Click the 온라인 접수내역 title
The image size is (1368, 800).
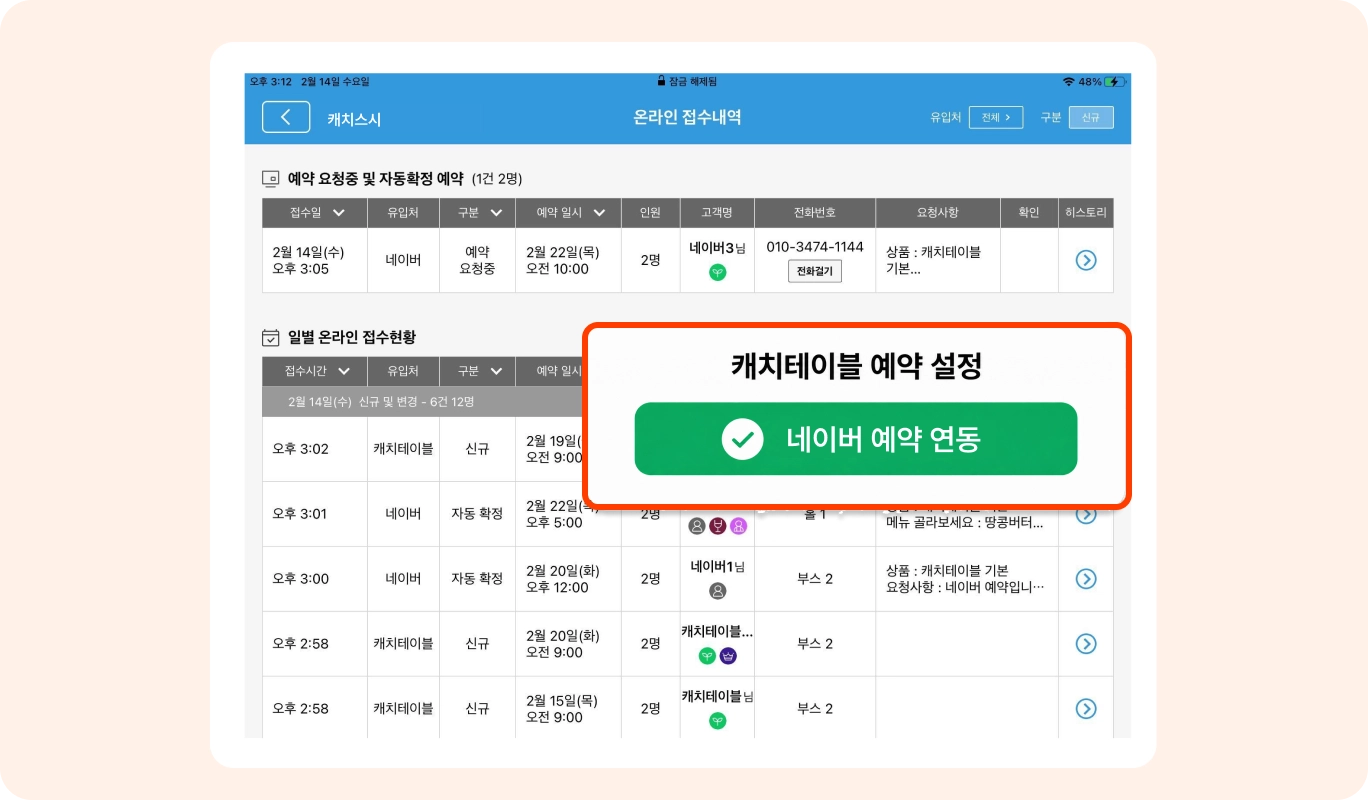click(687, 117)
